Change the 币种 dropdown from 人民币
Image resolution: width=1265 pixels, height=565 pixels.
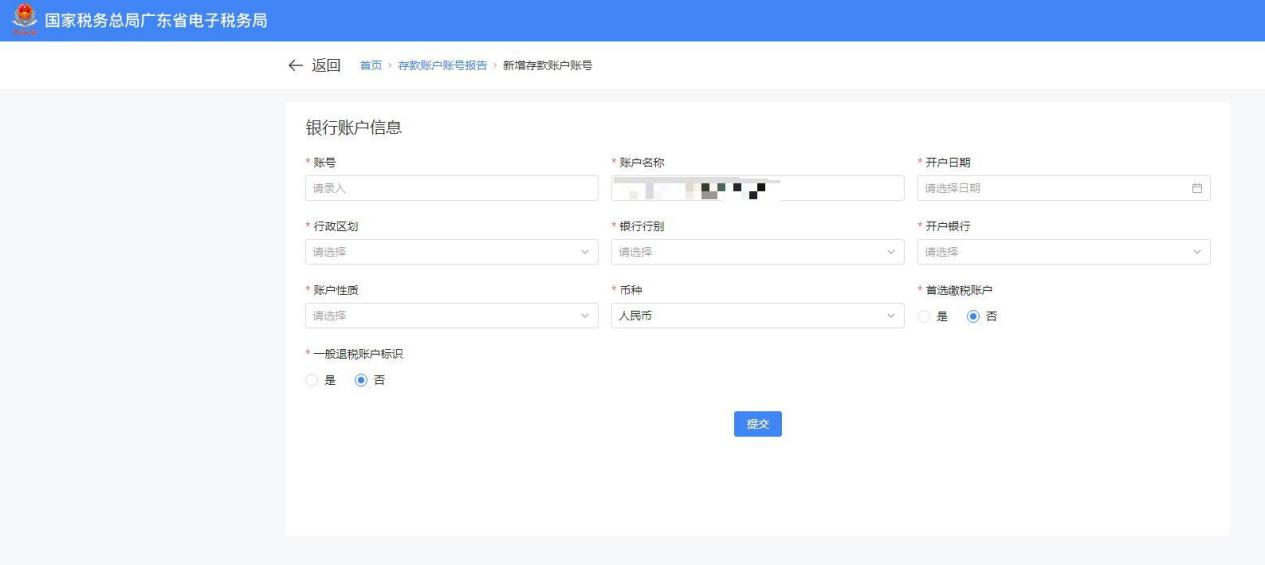tap(757, 316)
